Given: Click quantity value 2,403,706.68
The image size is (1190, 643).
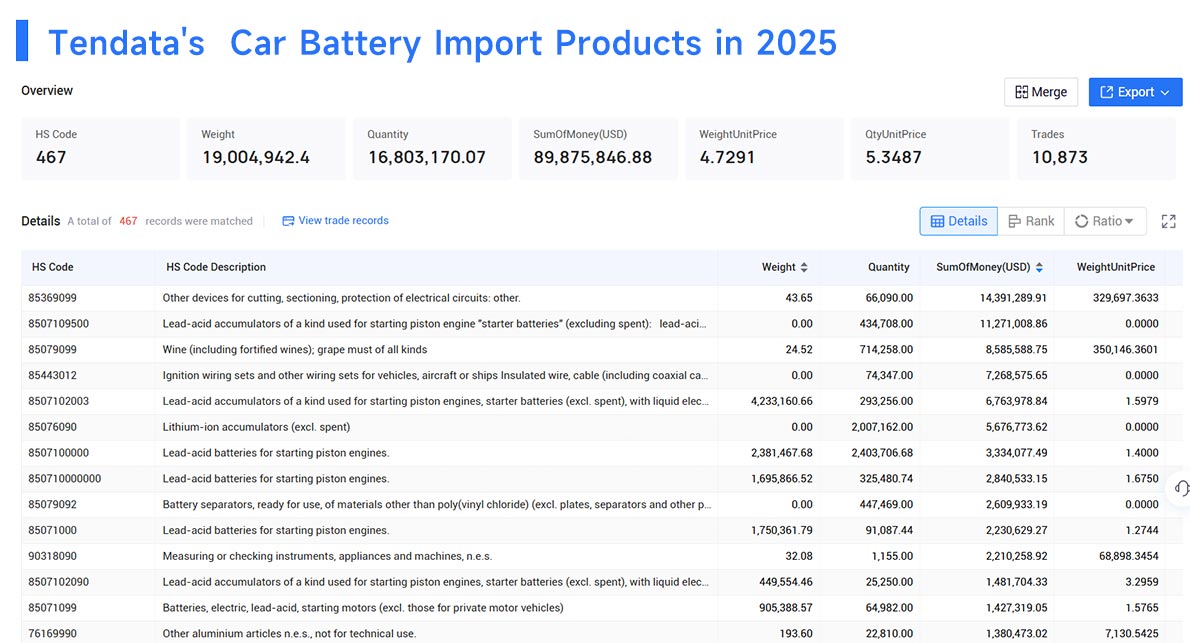Looking at the screenshot, I should tap(882, 453).
